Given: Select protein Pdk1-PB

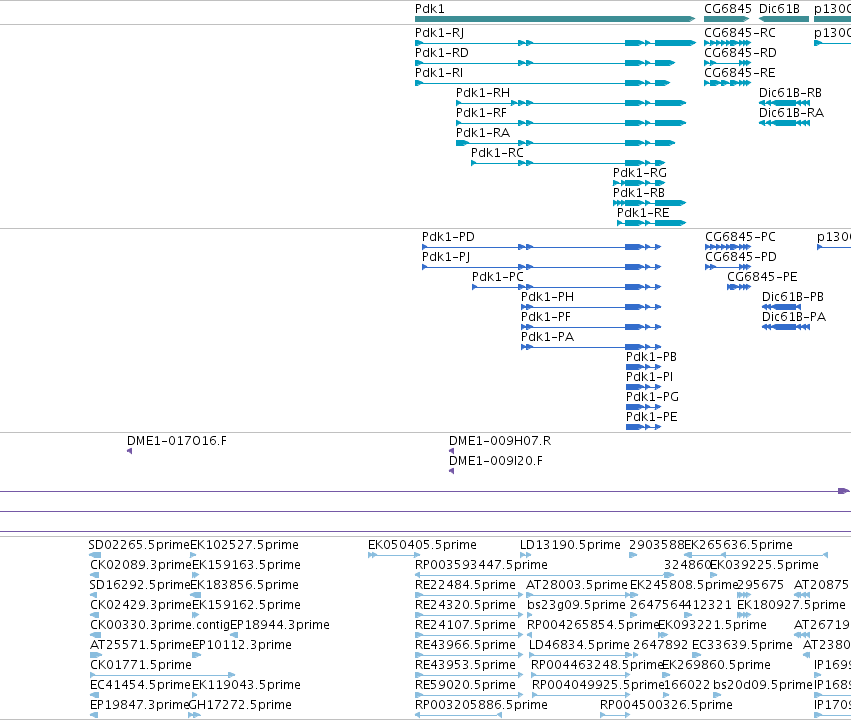Looking at the screenshot, I should (x=644, y=367).
